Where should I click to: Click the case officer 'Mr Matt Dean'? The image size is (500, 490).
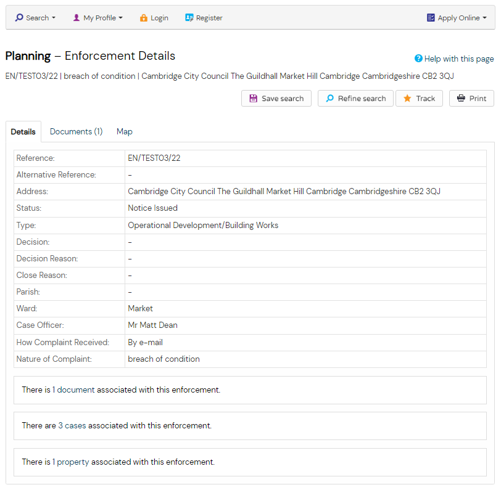[153, 325]
